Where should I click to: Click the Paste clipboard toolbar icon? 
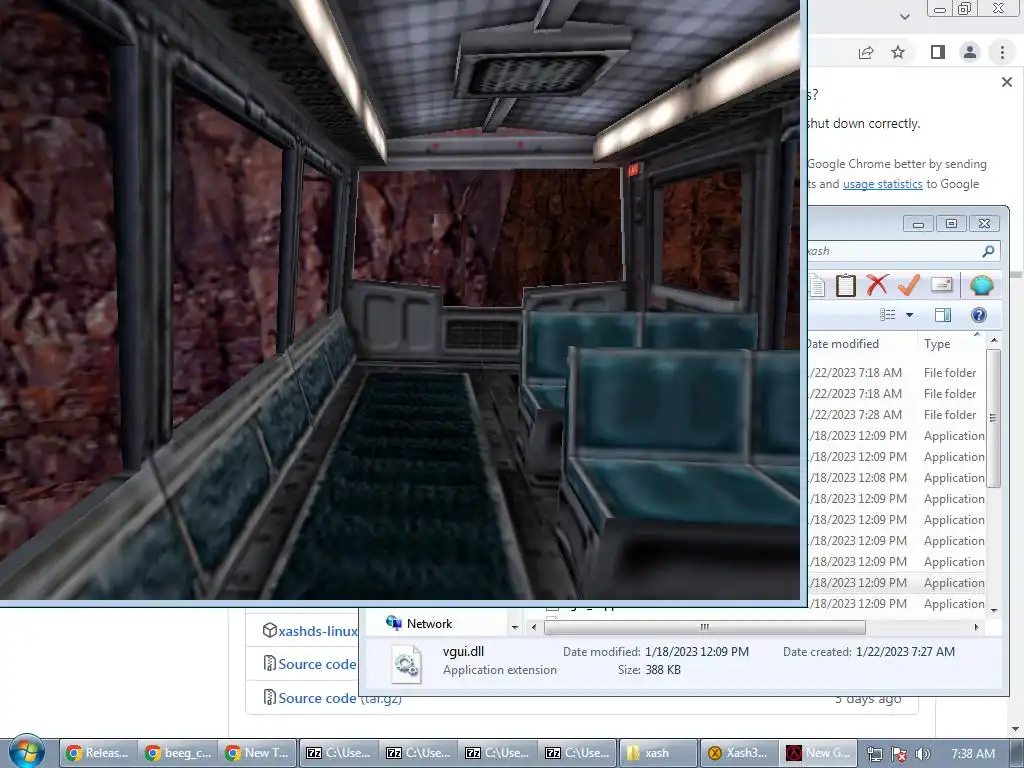(x=846, y=285)
